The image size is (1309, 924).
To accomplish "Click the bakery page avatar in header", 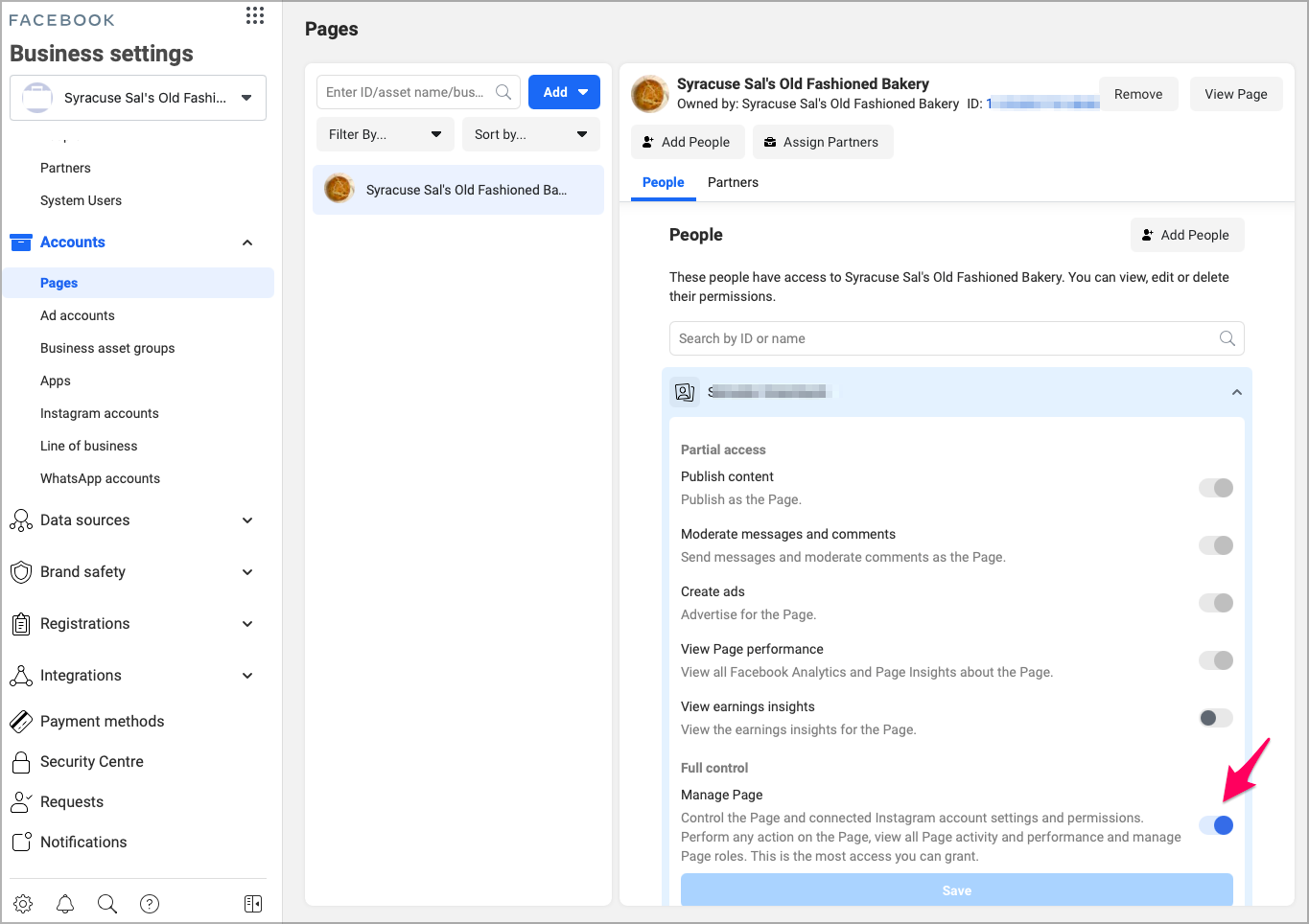I will 650,94.
